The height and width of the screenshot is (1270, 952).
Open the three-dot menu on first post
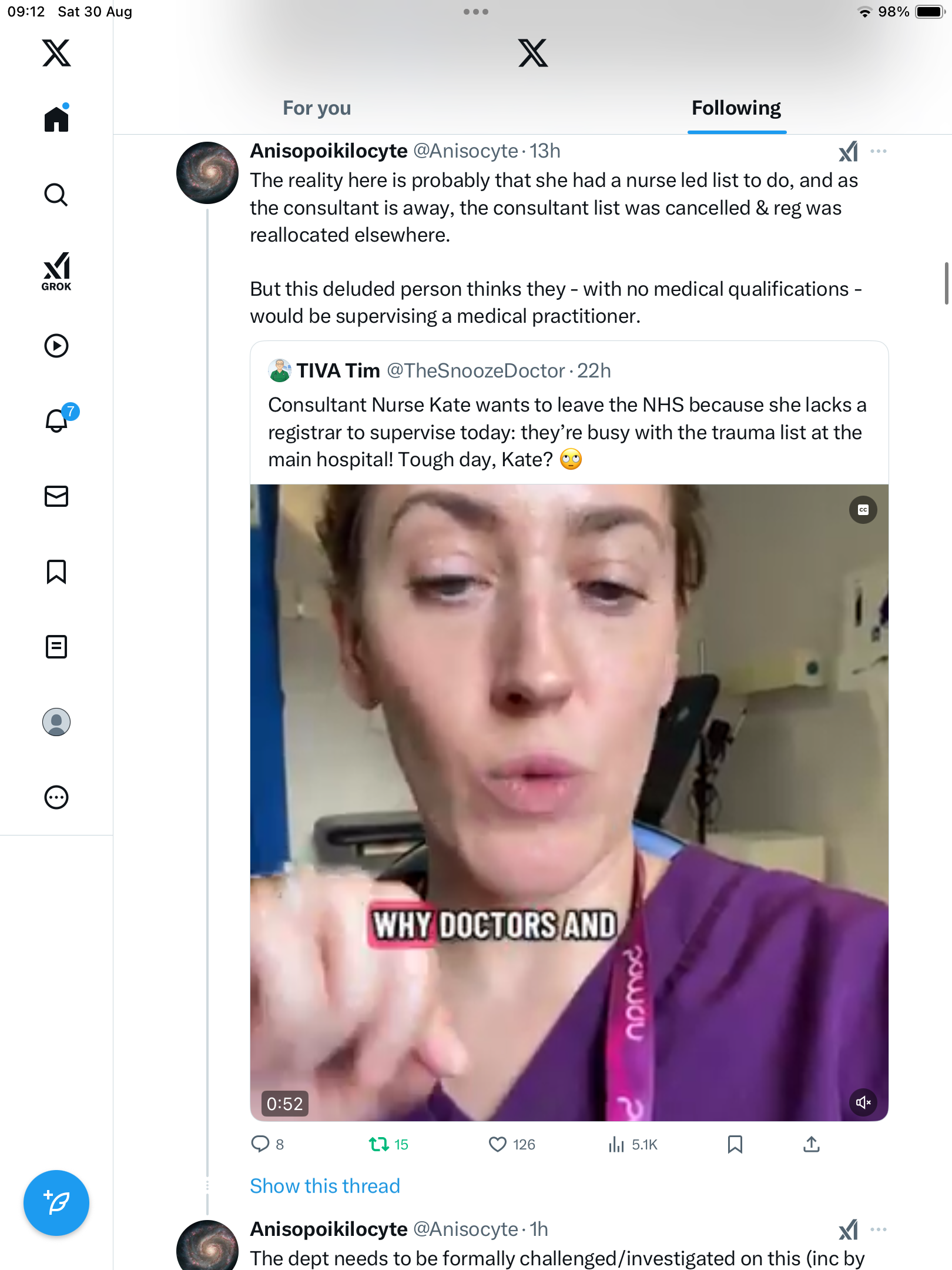tap(879, 152)
